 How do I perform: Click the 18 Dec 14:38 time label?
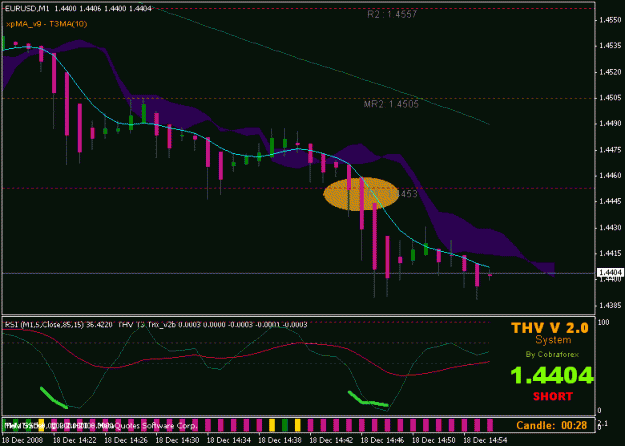[280, 440]
